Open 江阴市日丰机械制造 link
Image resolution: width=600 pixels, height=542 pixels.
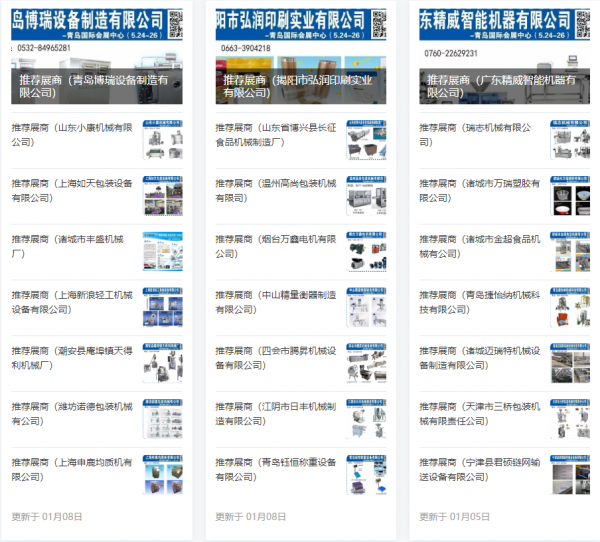click(x=276, y=414)
